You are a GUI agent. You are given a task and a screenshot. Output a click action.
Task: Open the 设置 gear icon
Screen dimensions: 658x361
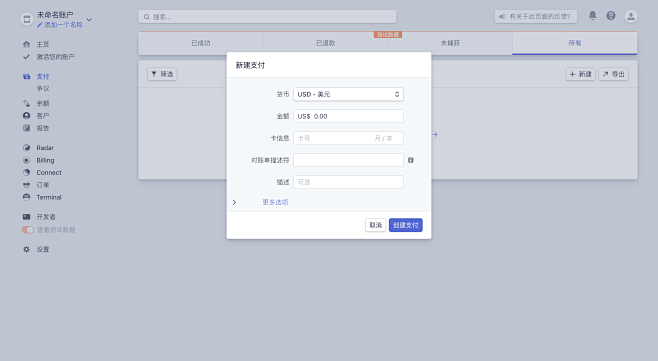[x=26, y=249]
